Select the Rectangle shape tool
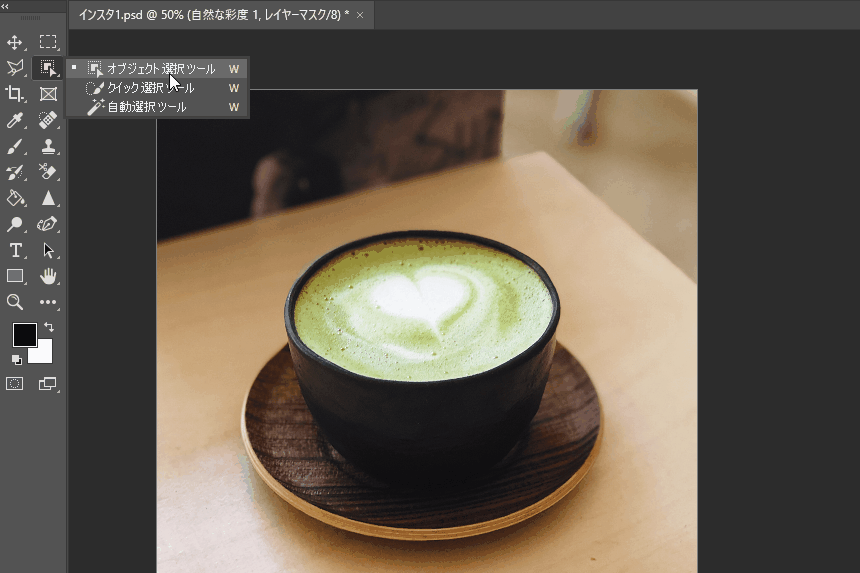 click(15, 276)
